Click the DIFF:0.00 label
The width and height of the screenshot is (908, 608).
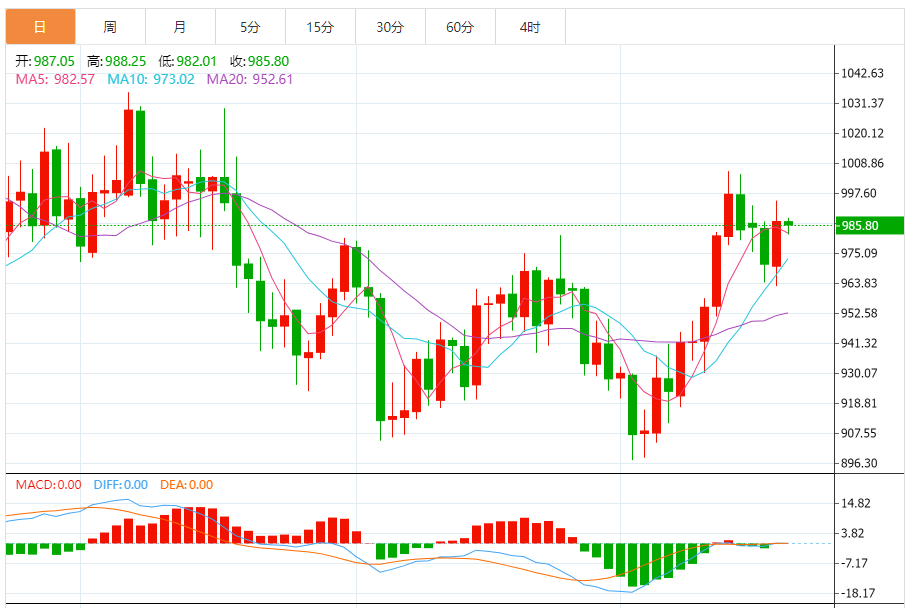pyautogui.click(x=121, y=485)
